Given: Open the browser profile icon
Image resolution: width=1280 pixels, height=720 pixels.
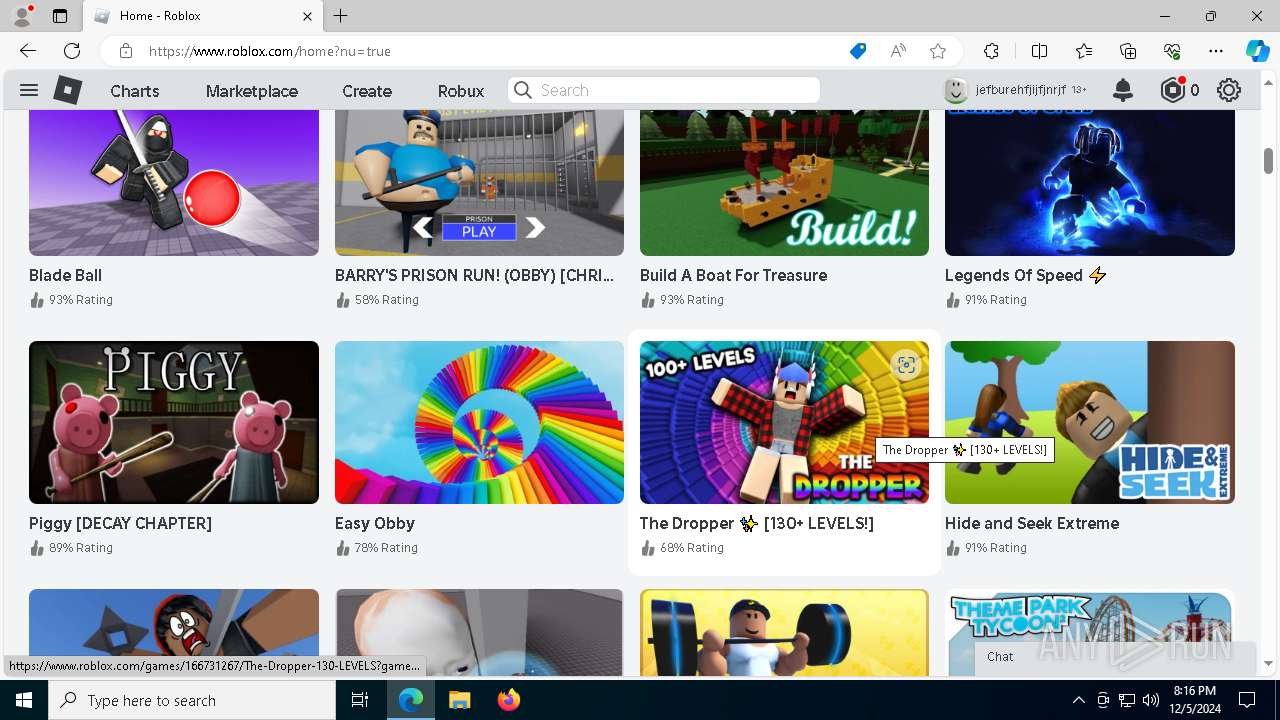Looking at the screenshot, I should click(x=22, y=16).
